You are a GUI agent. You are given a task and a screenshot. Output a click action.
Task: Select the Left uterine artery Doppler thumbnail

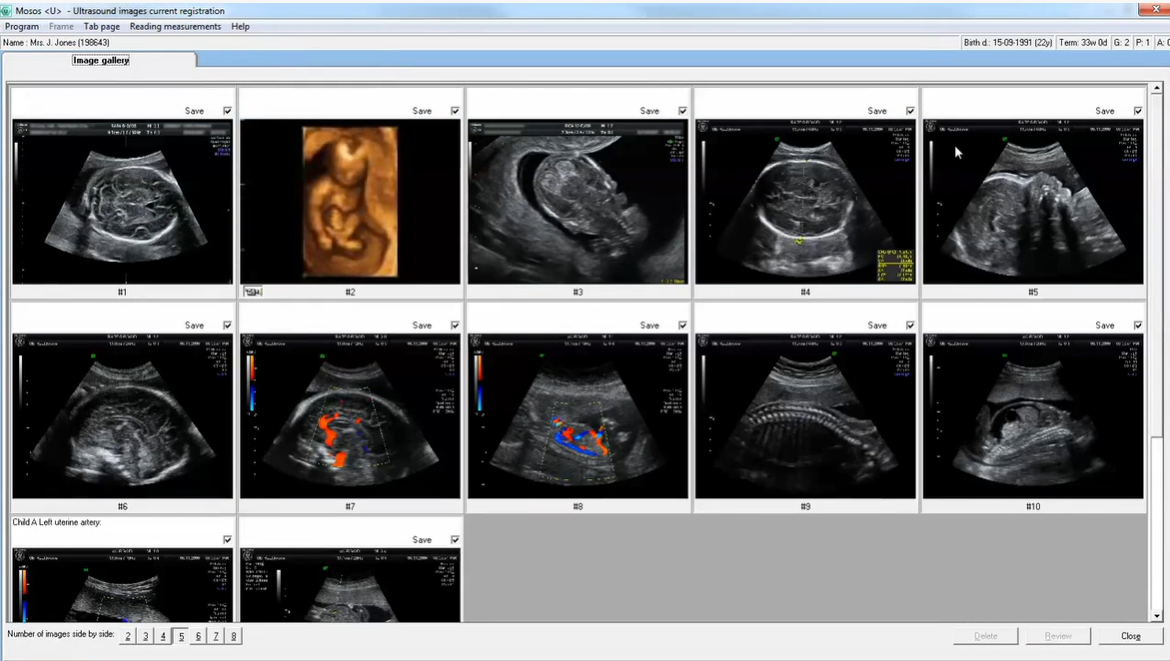click(x=122, y=585)
